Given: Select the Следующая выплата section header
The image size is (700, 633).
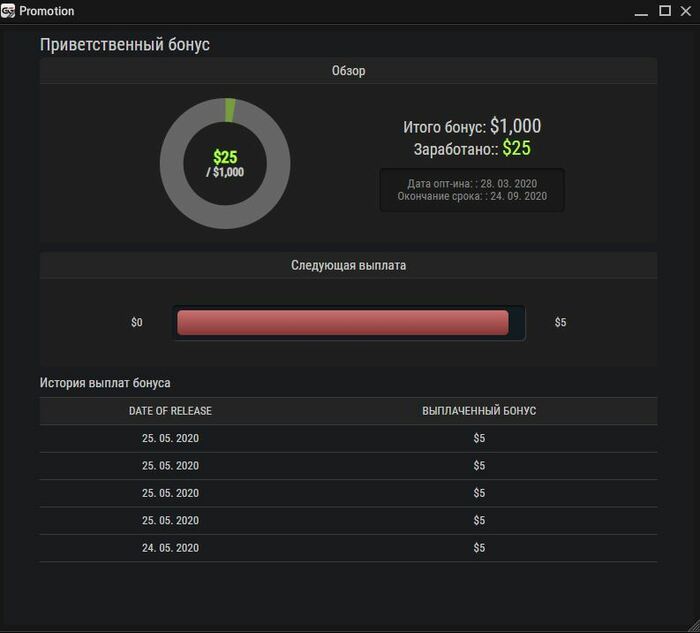Looking at the screenshot, I should pos(348,265).
